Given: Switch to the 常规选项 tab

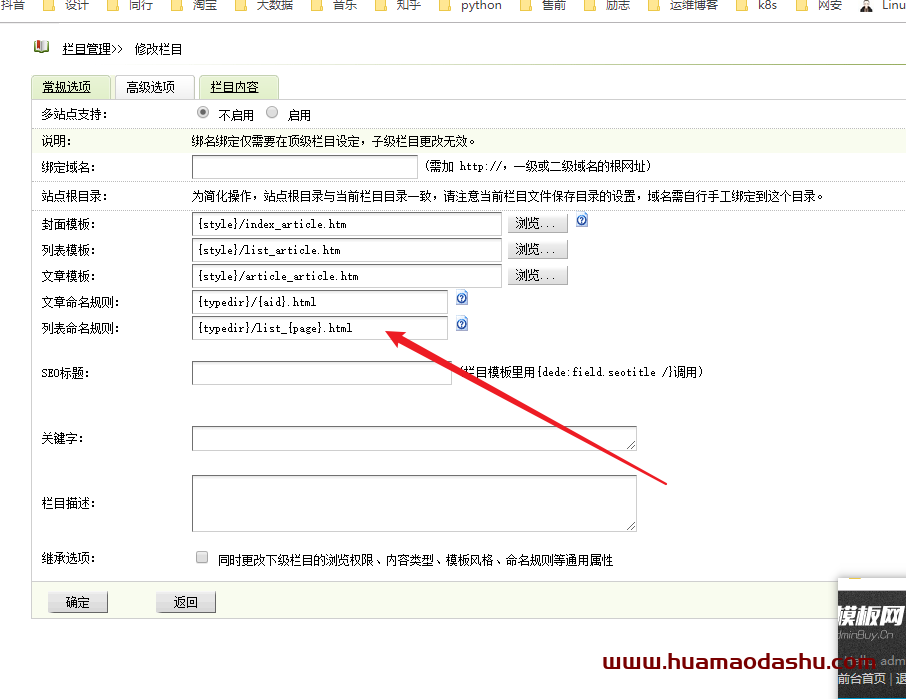Looking at the screenshot, I should (x=66, y=87).
